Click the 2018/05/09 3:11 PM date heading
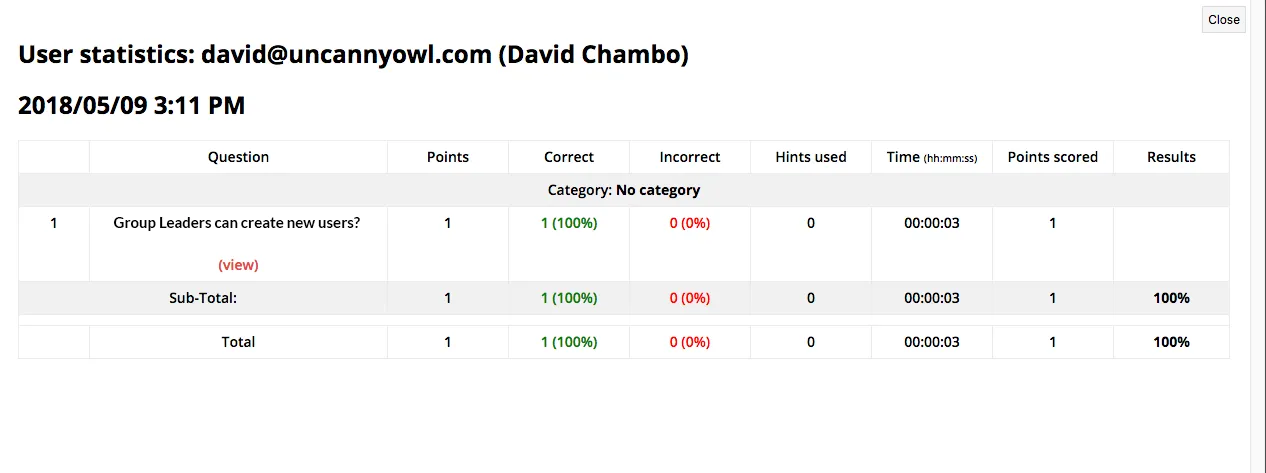1266x473 pixels. coord(131,105)
